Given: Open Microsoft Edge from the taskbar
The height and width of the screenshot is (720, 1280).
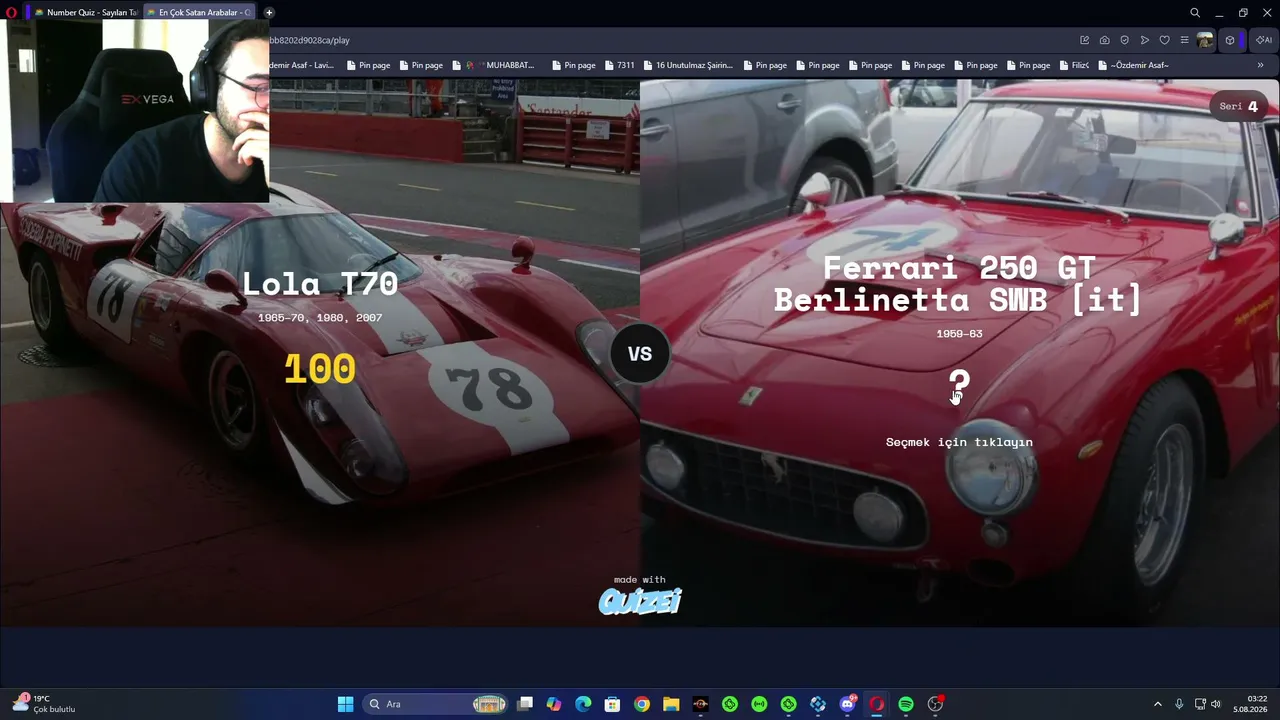Looking at the screenshot, I should tap(583, 704).
